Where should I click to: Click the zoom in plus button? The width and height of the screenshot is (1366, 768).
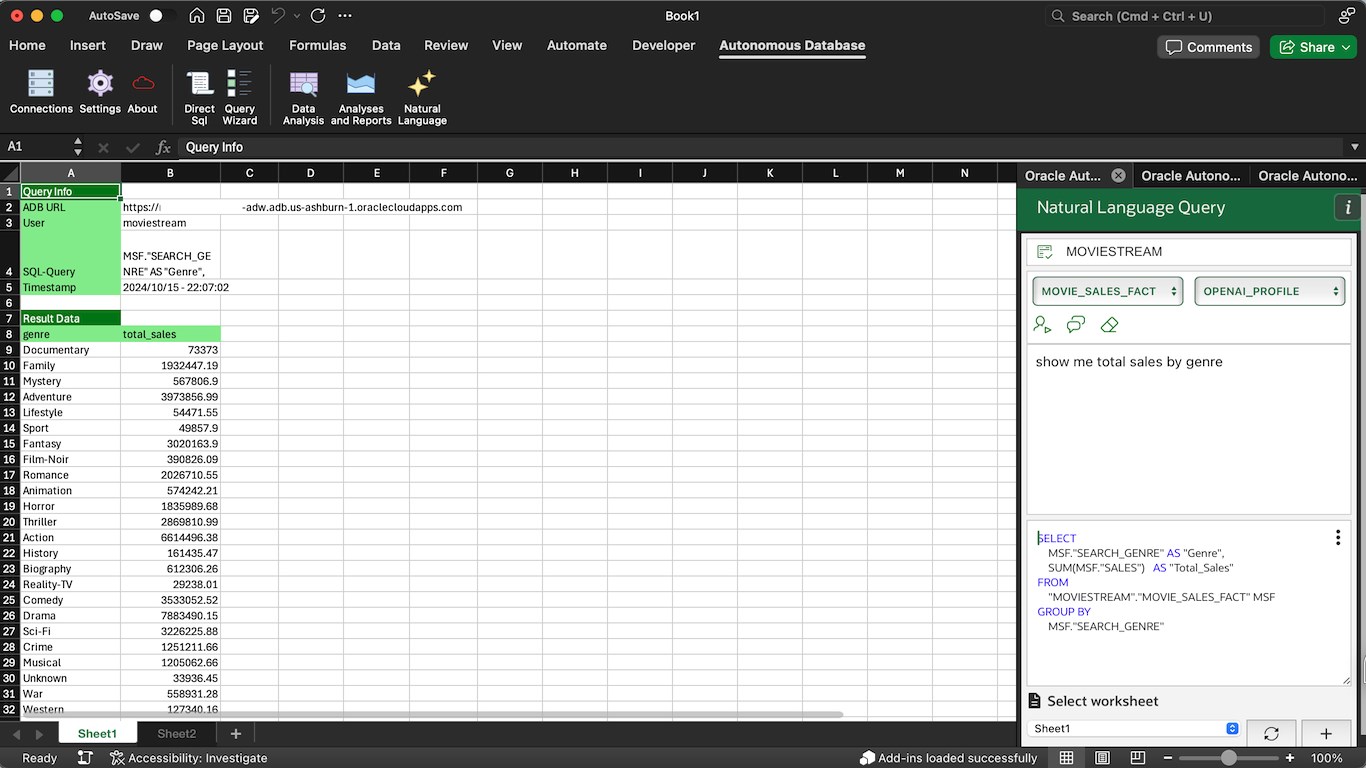pos(1290,758)
